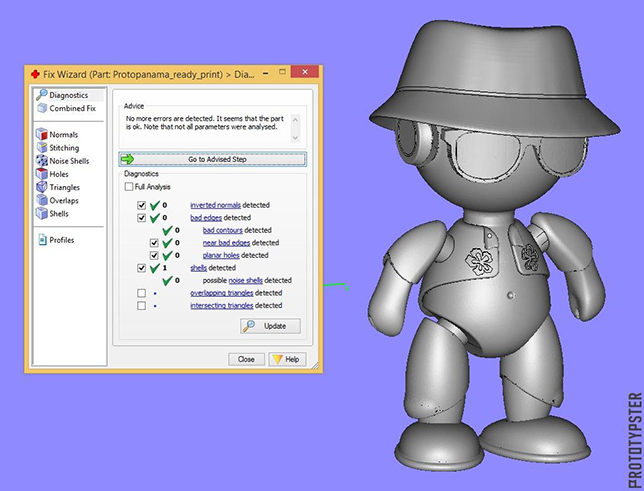Uncheck the inverted normals checkbox
This screenshot has height=491, width=644.
pos(141,205)
